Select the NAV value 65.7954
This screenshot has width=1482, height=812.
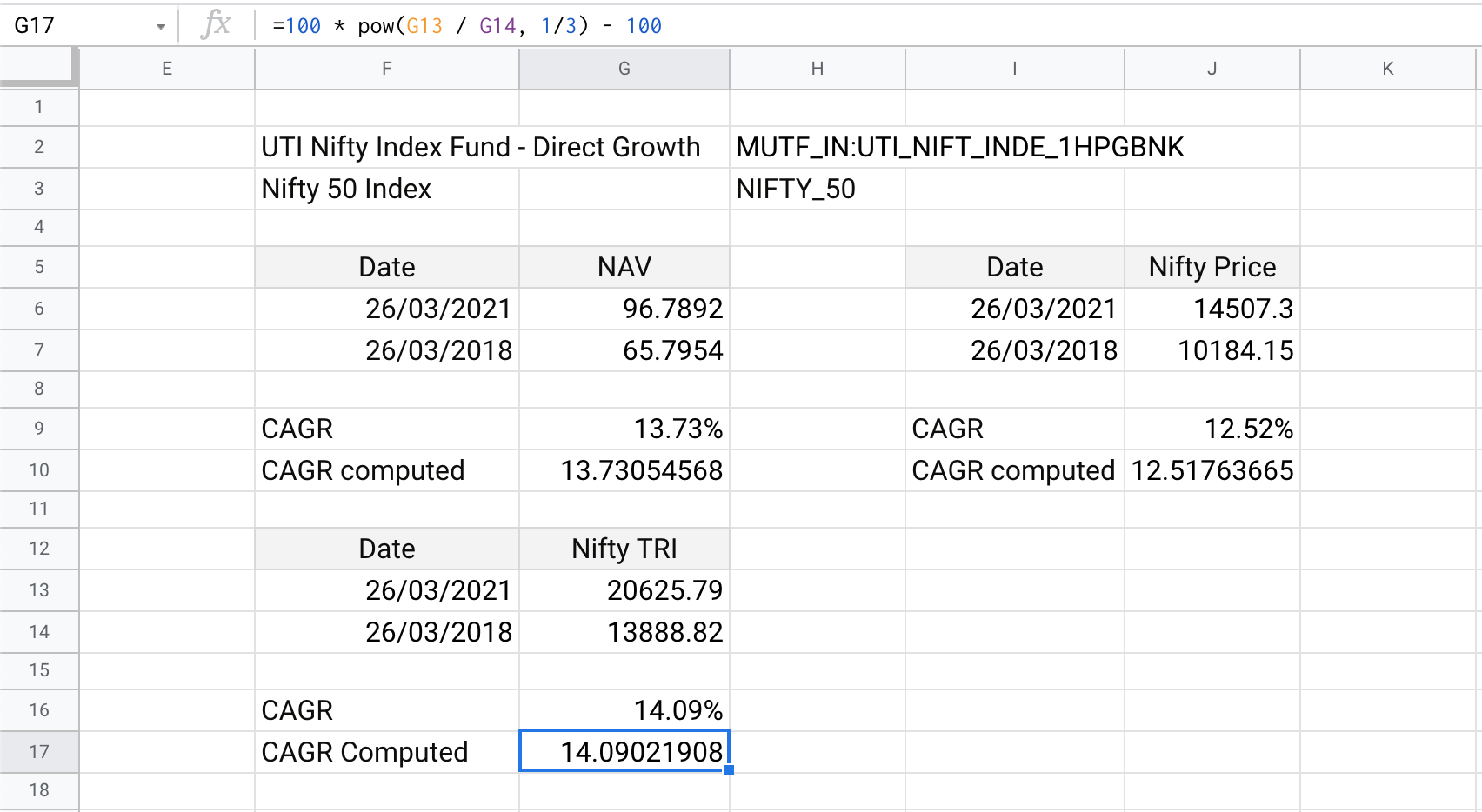[624, 350]
